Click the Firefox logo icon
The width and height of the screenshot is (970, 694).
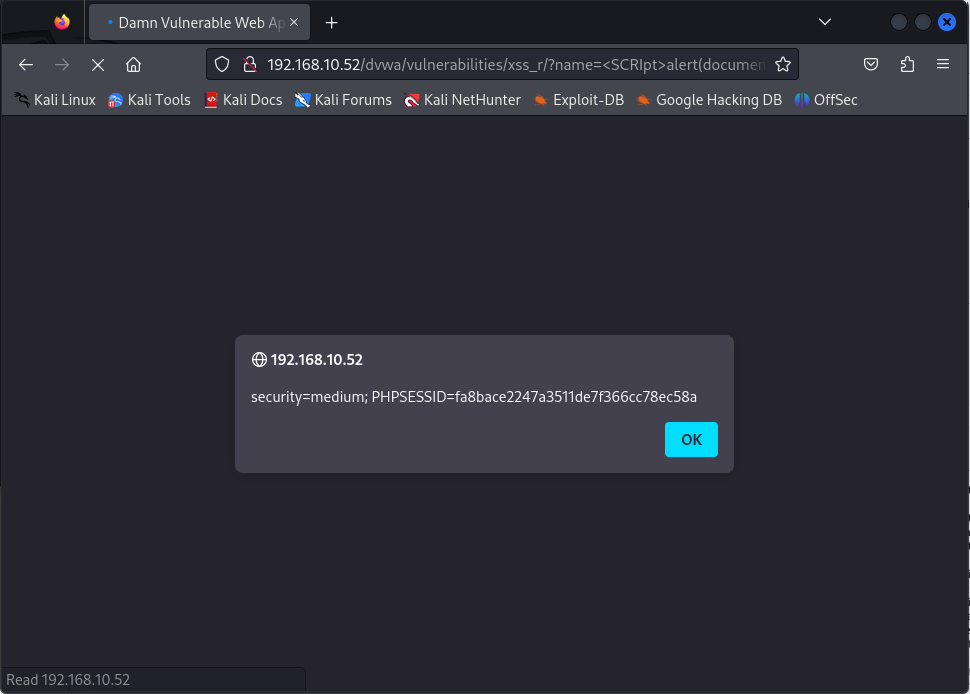[62, 22]
